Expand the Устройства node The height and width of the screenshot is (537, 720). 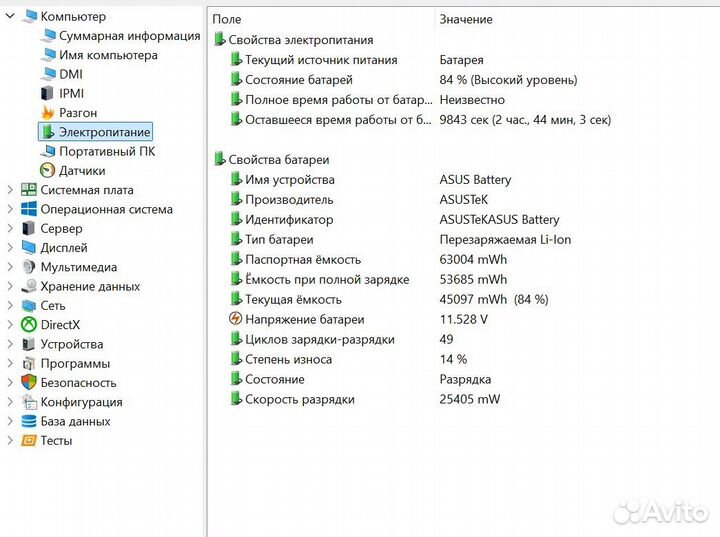tap(10, 344)
